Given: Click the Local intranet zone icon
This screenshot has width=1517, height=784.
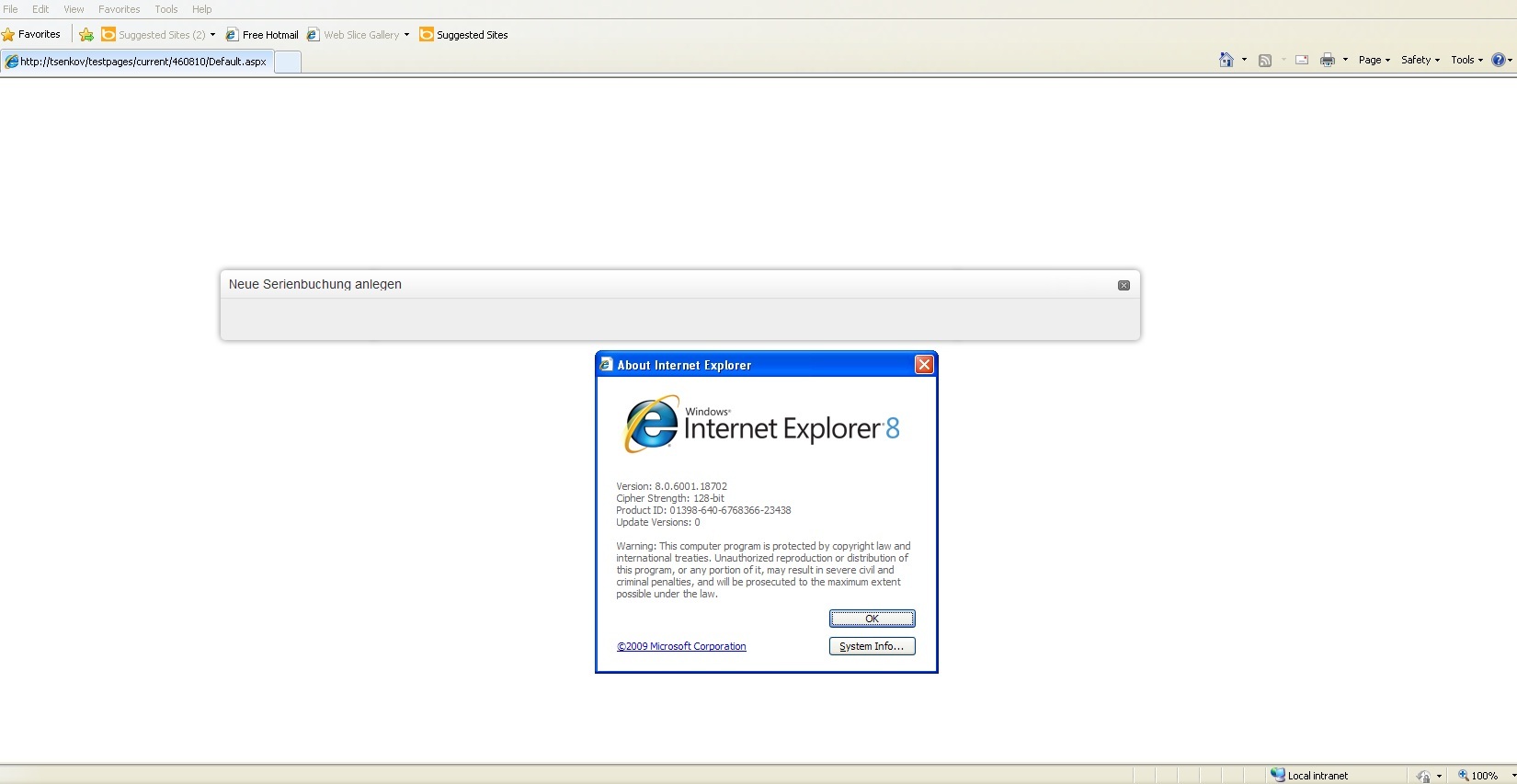Looking at the screenshot, I should [1278, 775].
